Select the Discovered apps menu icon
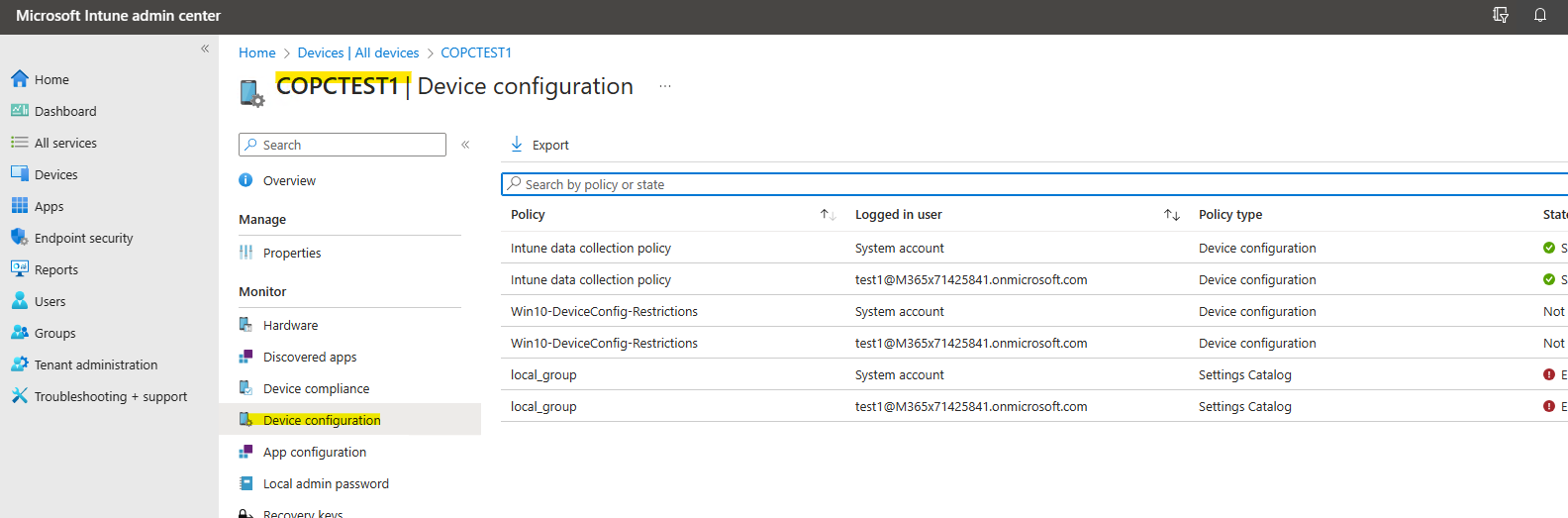 245,357
